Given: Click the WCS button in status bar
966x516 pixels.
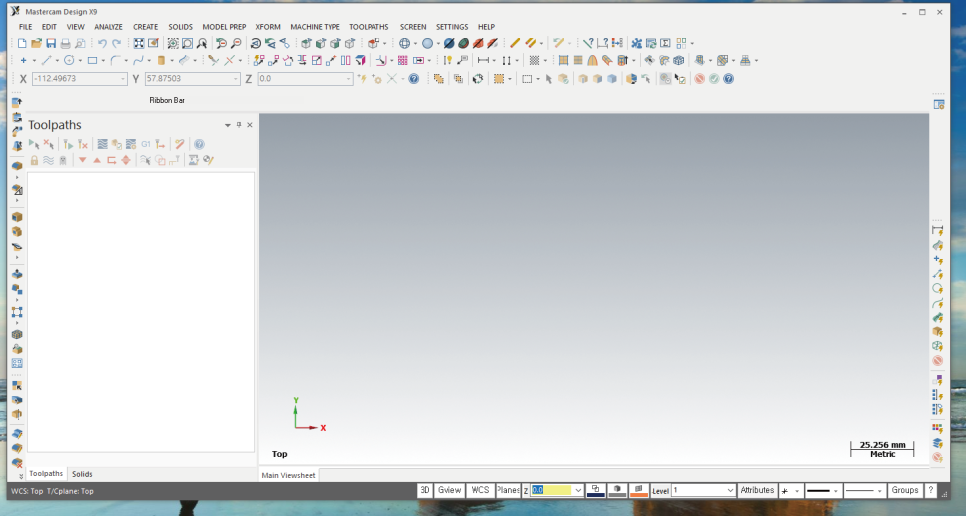Looking at the screenshot, I should [480, 490].
